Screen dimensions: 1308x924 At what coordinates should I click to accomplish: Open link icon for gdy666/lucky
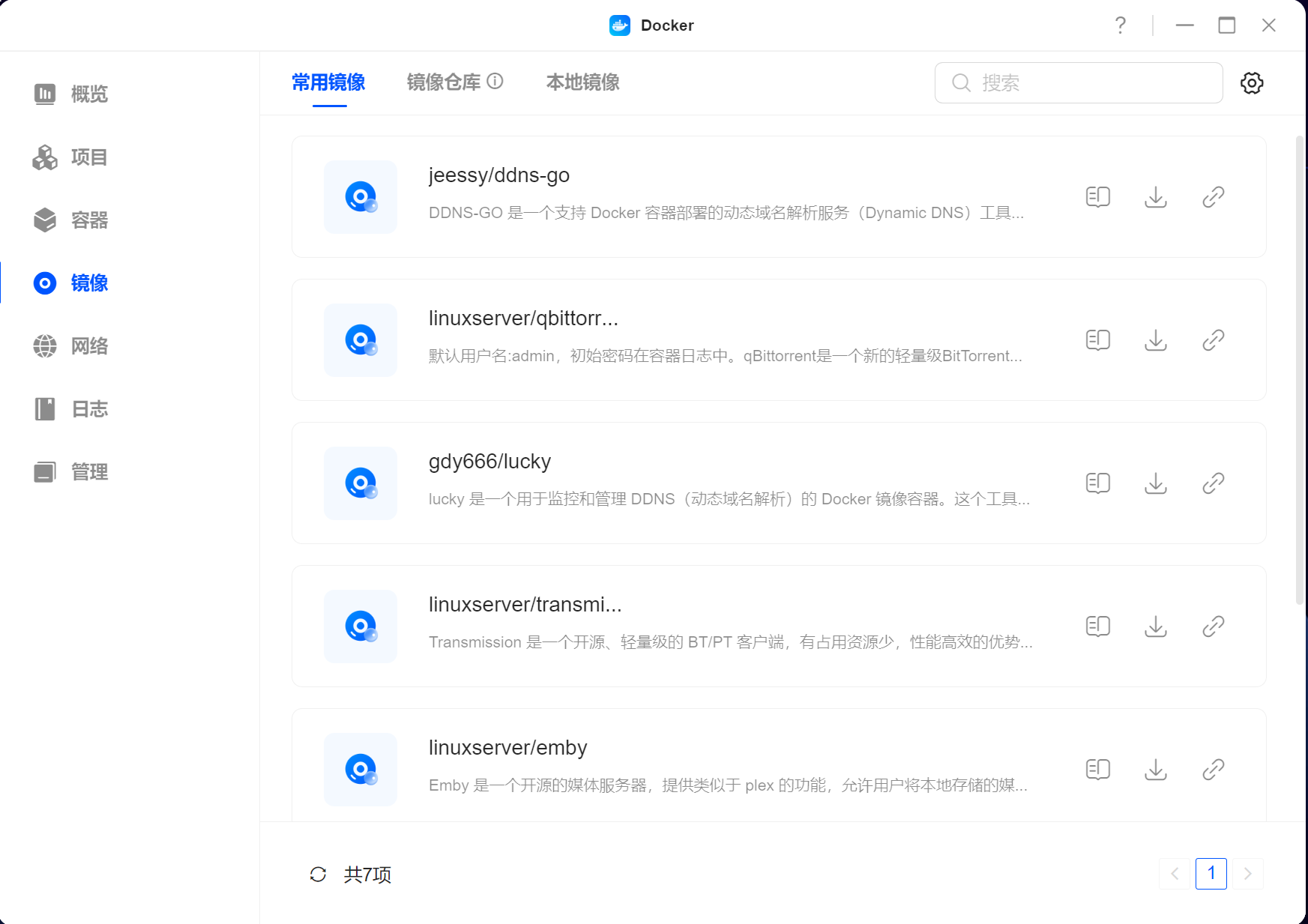[1214, 483]
